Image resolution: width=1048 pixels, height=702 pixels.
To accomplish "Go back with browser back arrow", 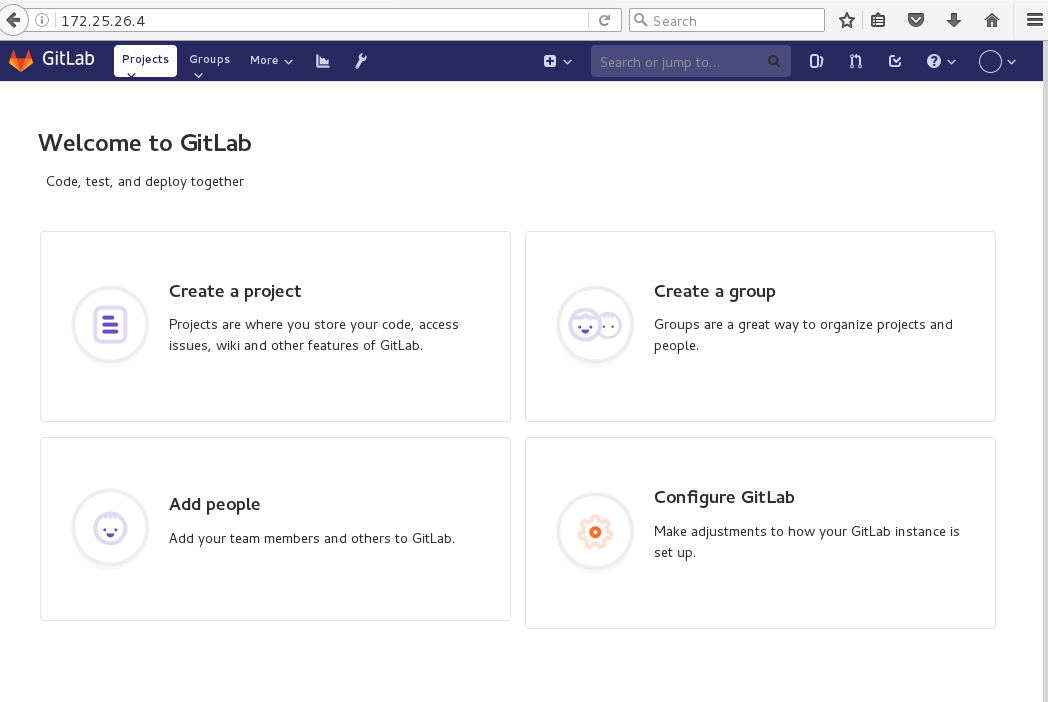I will [x=13, y=20].
